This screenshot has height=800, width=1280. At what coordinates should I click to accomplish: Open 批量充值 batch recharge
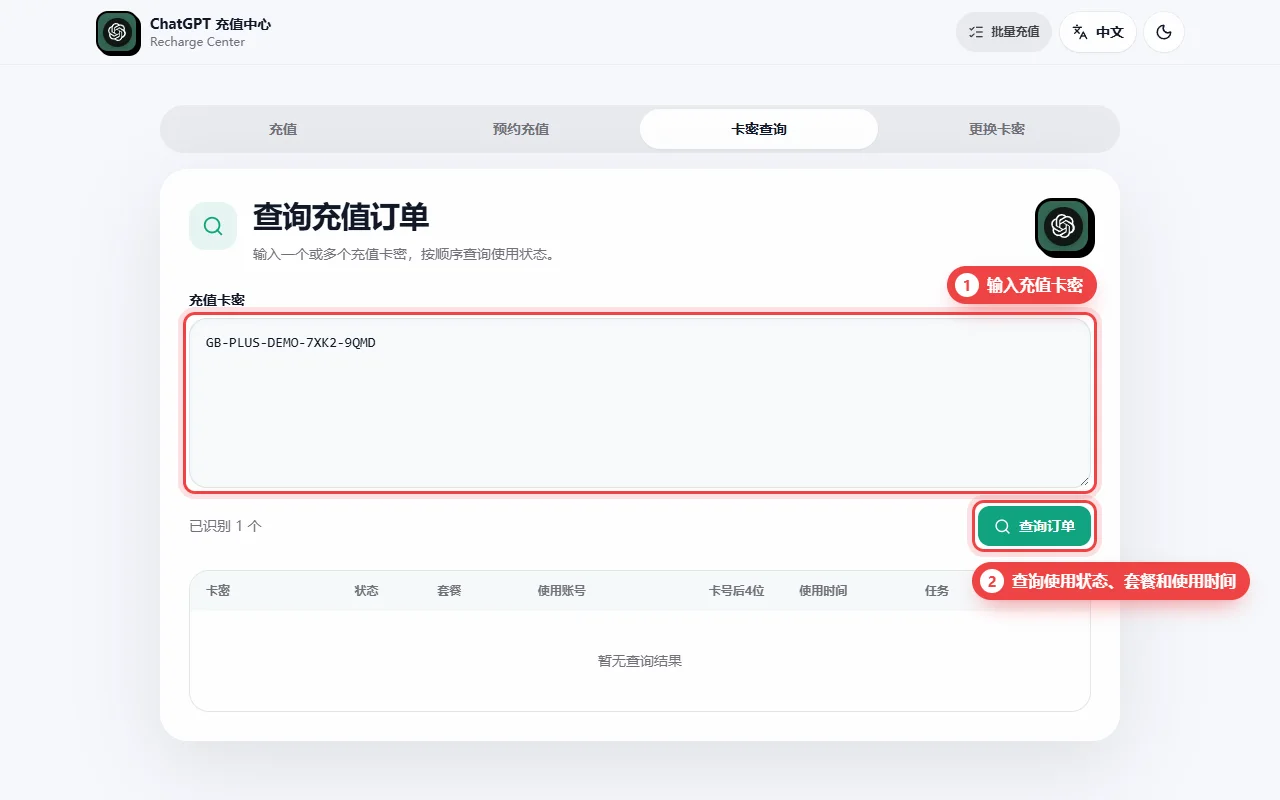click(x=1004, y=32)
